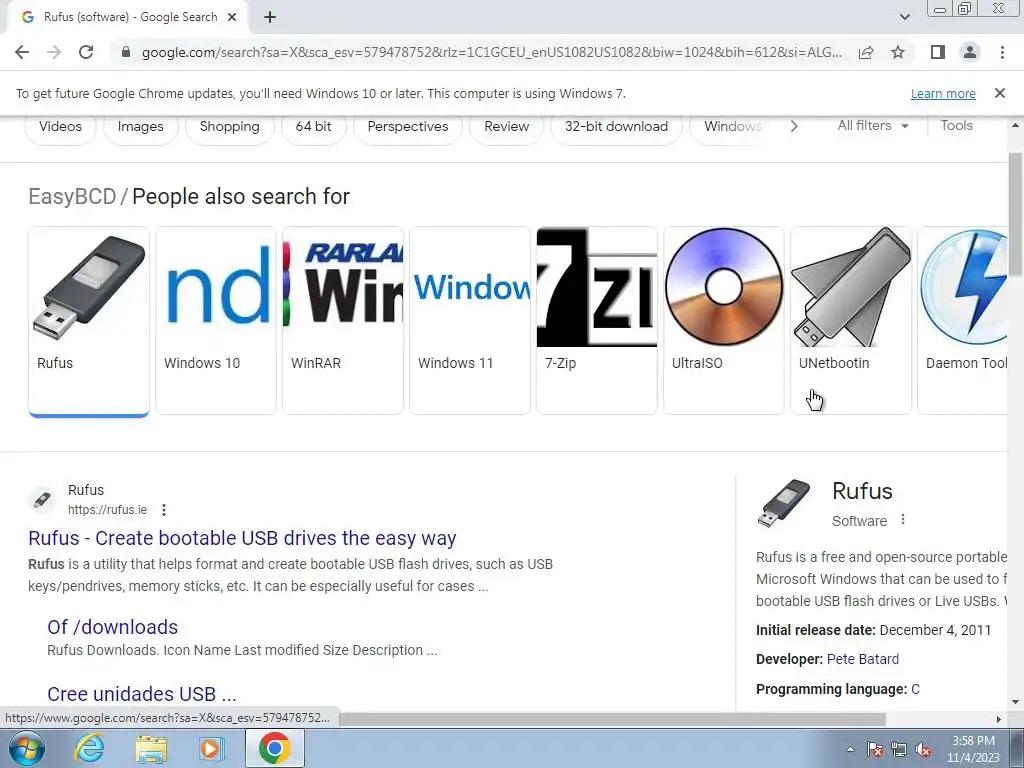
Task: Close the Rufus Google Search tab
Action: click(x=232, y=18)
